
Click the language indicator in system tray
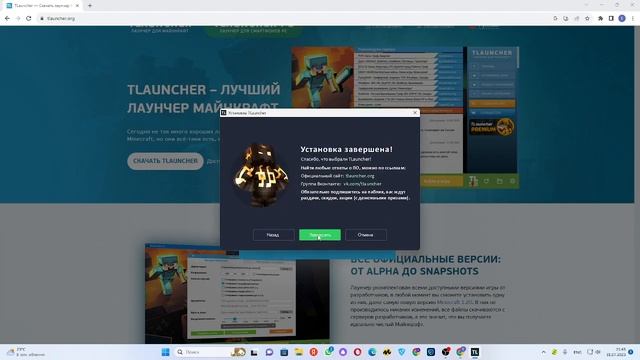coord(578,352)
